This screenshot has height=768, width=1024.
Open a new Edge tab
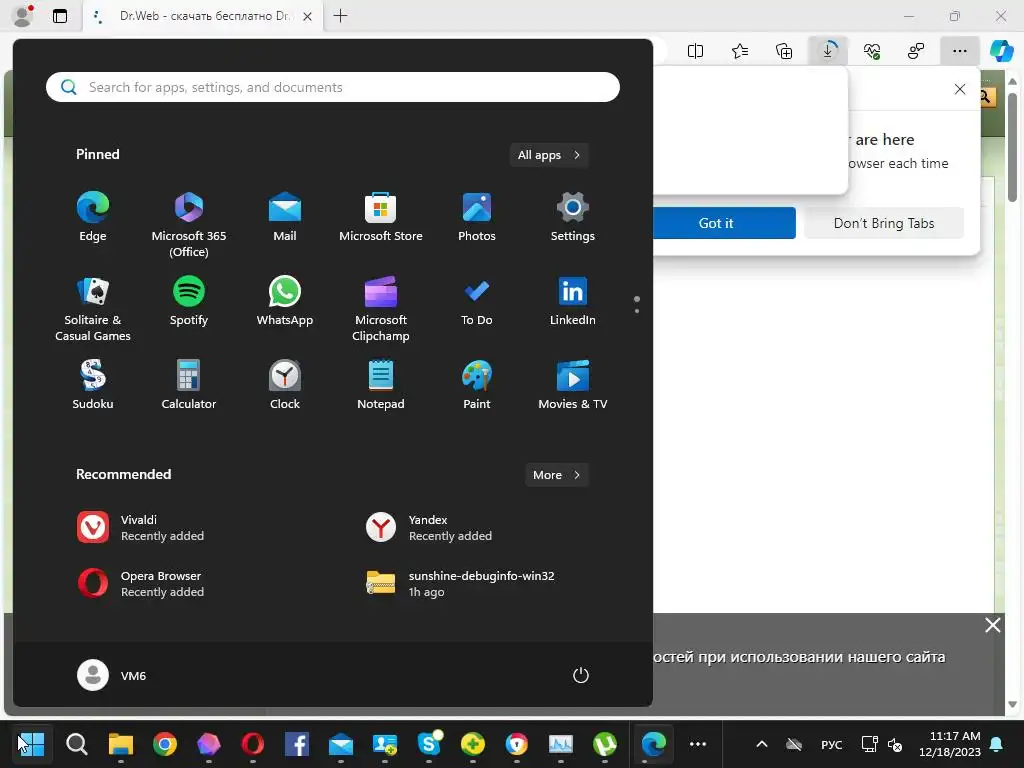[340, 16]
